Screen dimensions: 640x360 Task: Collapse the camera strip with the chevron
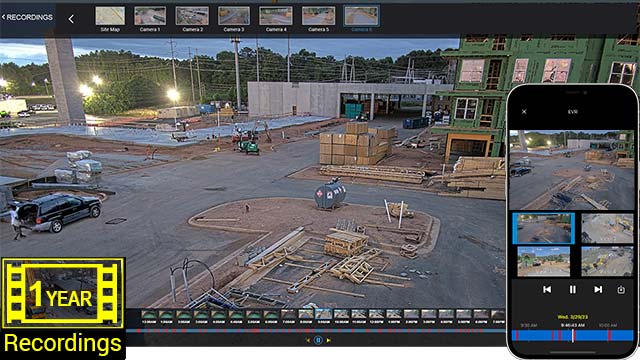71,19
